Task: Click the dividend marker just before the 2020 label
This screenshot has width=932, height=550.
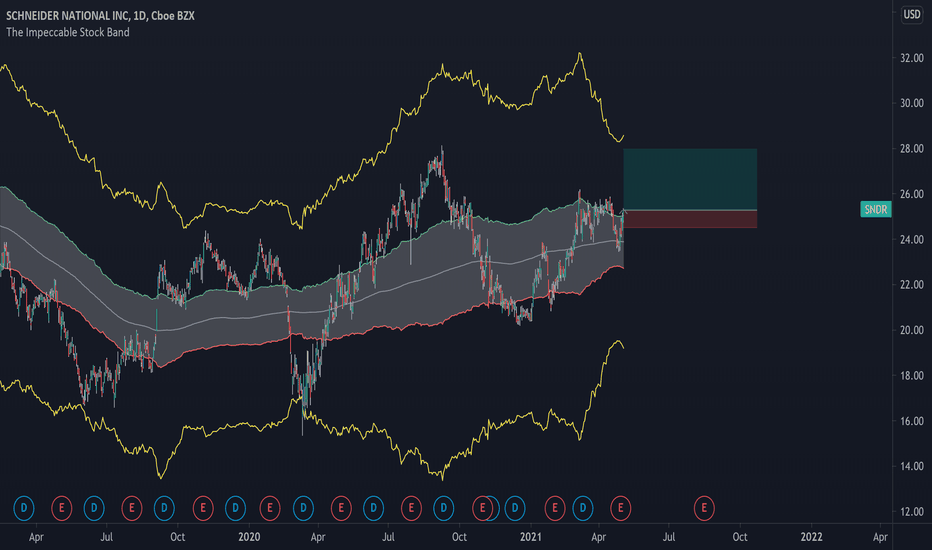Action: (x=235, y=508)
